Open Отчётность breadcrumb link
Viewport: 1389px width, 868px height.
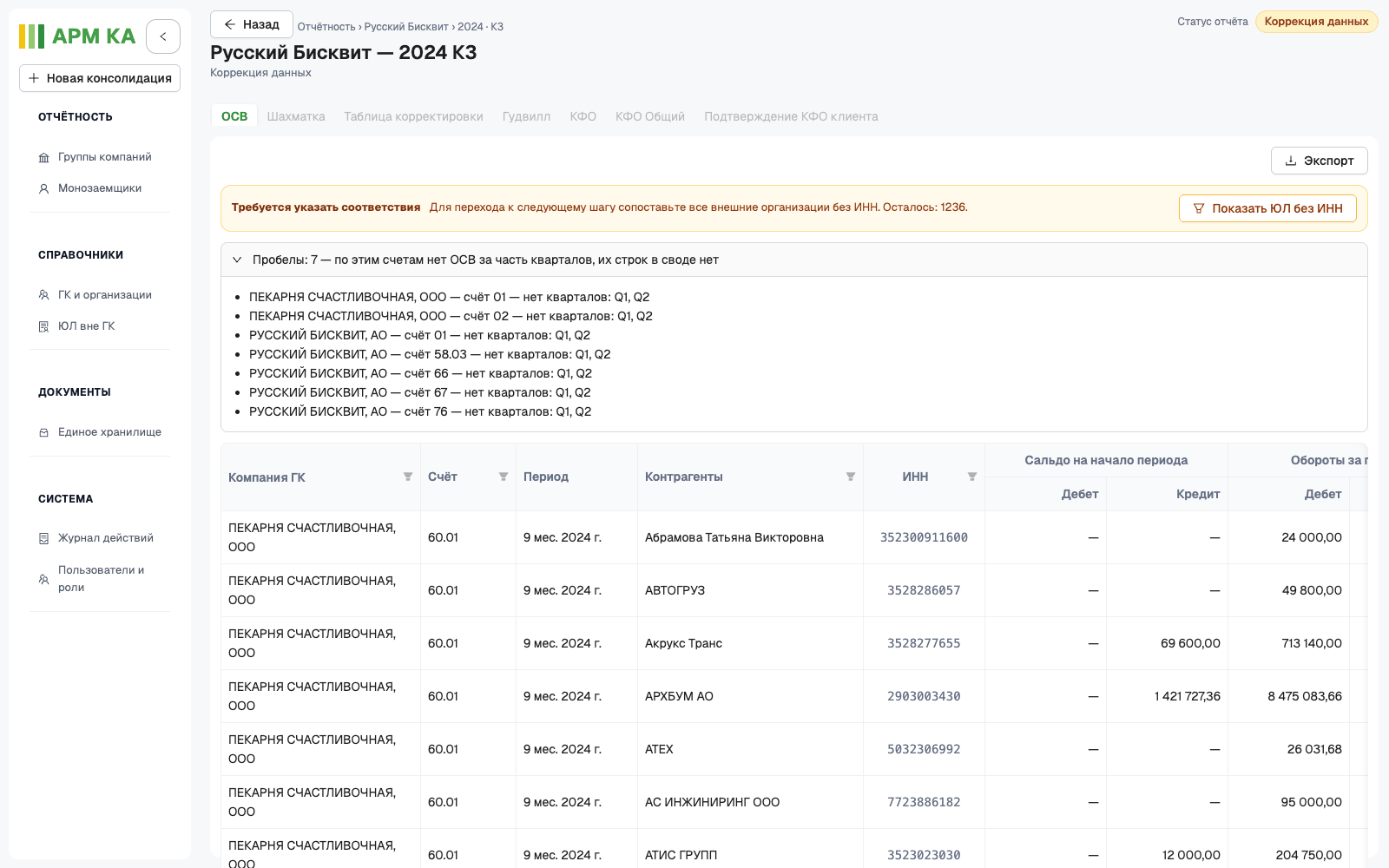(326, 27)
